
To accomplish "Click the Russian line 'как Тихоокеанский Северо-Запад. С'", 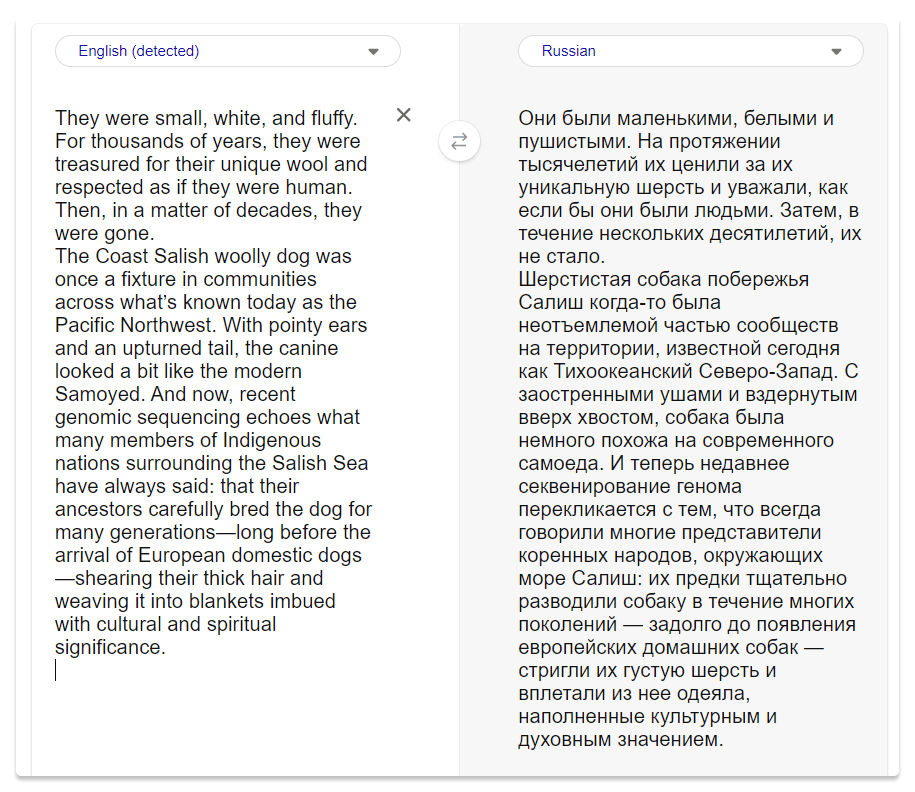I will [688, 371].
